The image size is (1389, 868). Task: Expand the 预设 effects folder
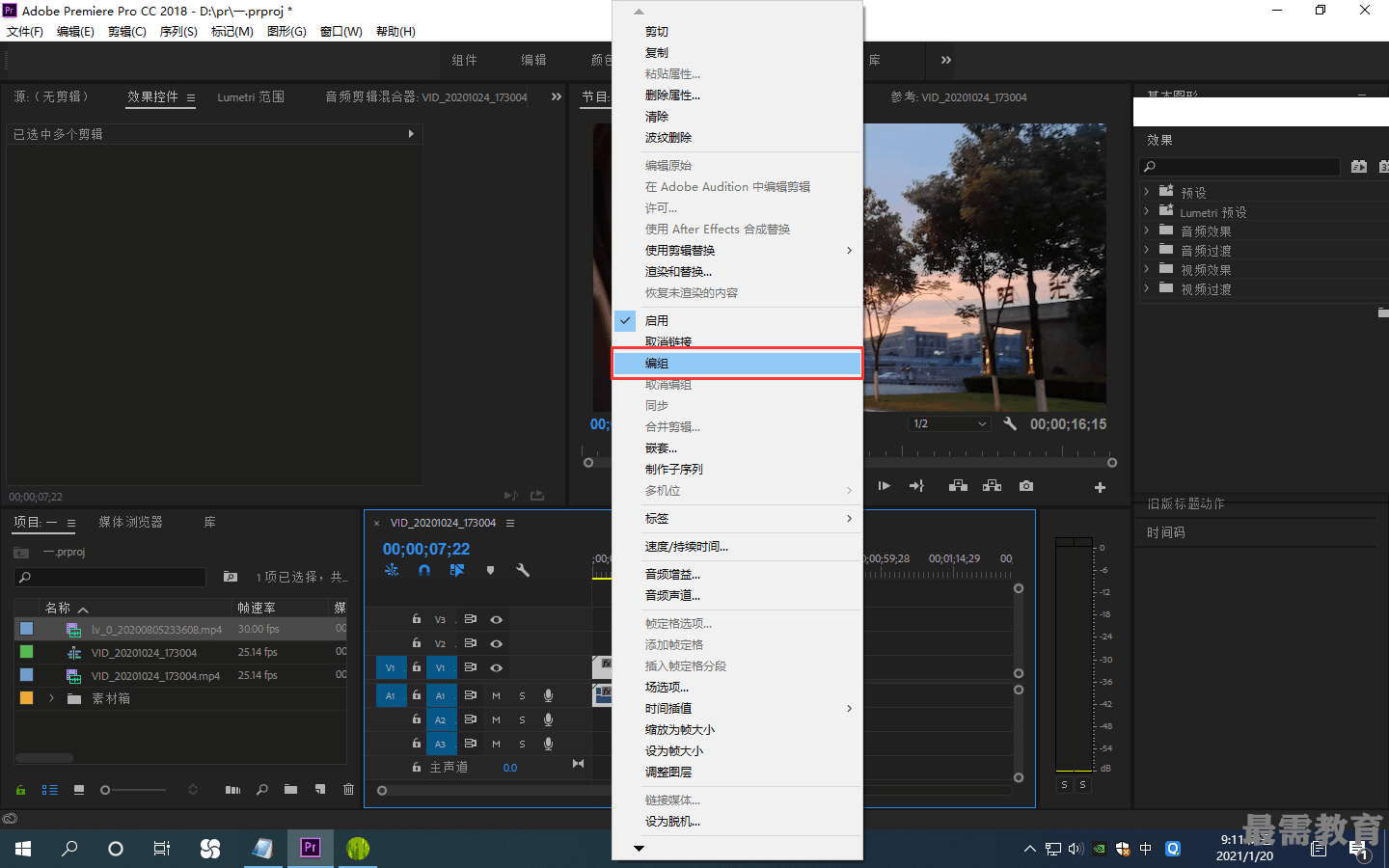pyautogui.click(x=1147, y=192)
